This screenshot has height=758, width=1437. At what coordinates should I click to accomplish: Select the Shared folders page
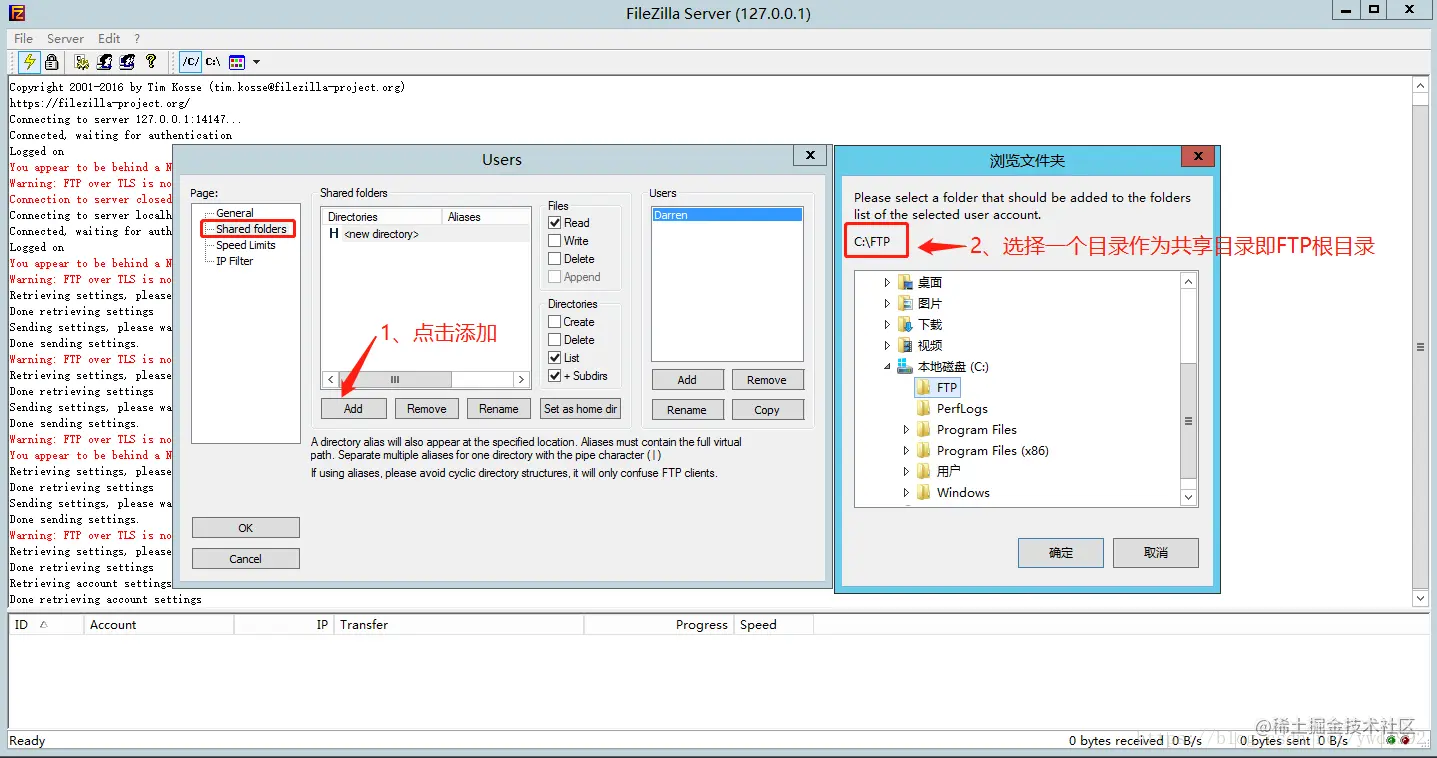click(x=251, y=229)
